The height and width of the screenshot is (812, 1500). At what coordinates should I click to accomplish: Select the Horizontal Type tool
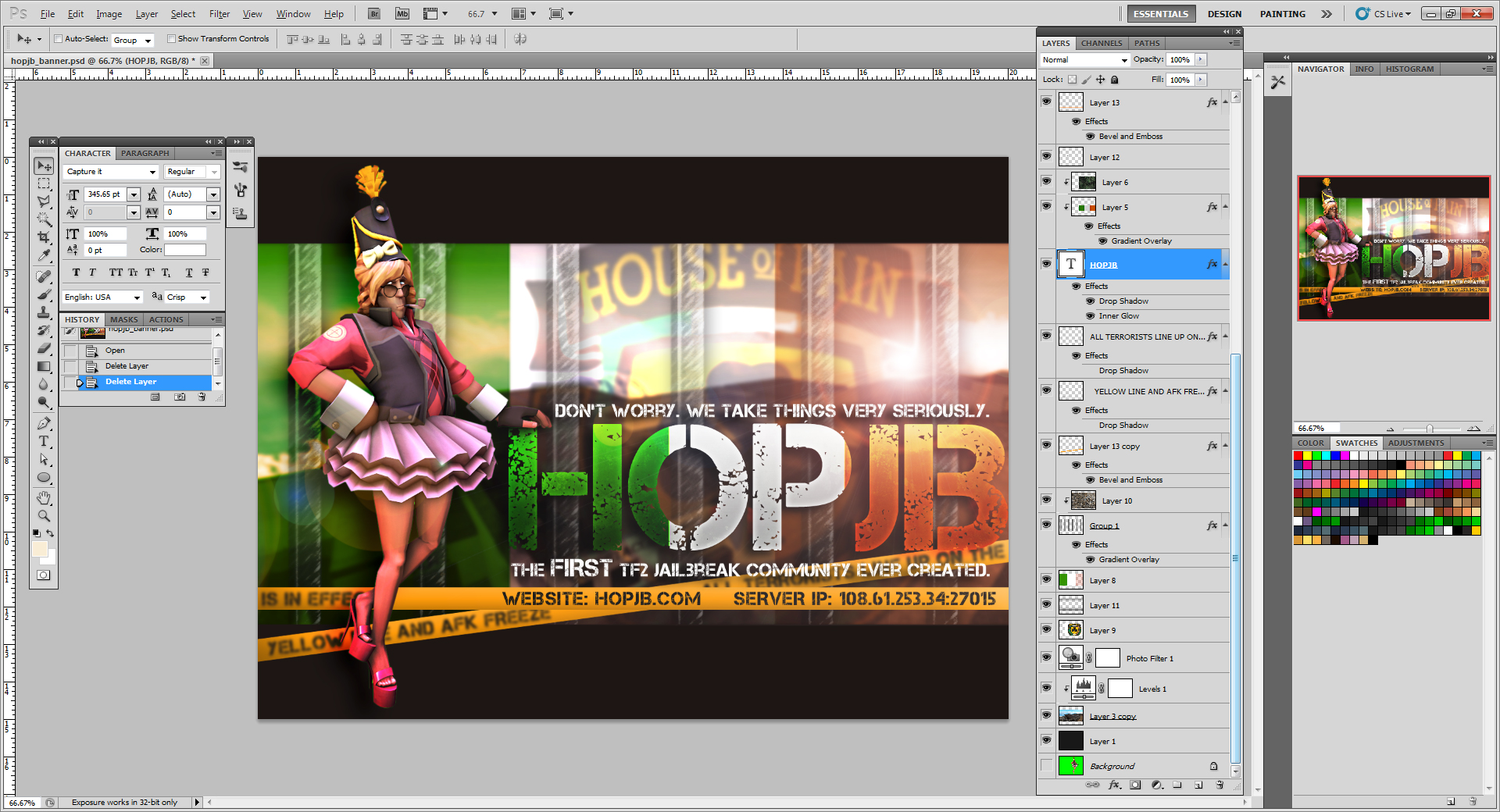44,441
